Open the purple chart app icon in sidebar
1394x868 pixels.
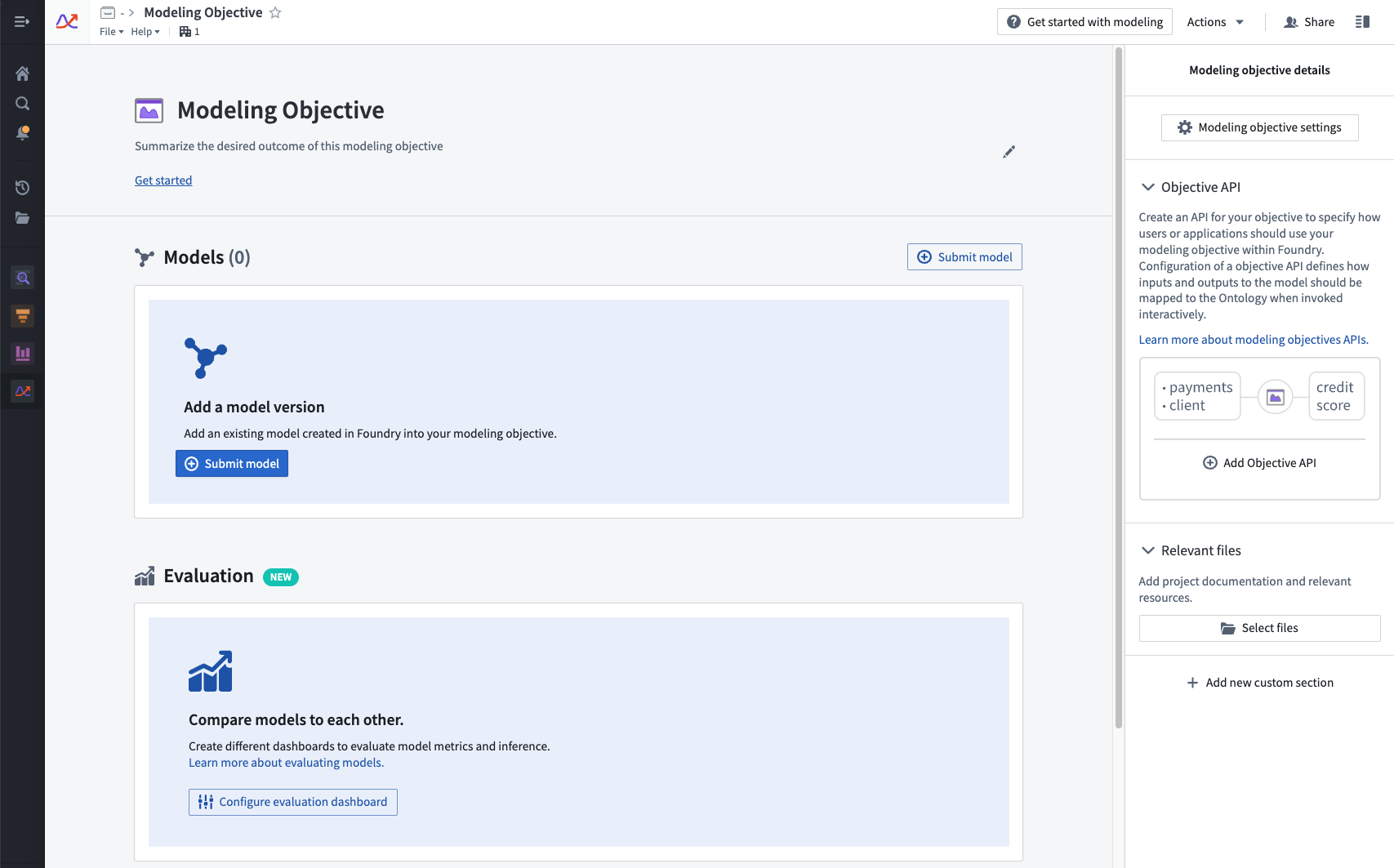23,354
